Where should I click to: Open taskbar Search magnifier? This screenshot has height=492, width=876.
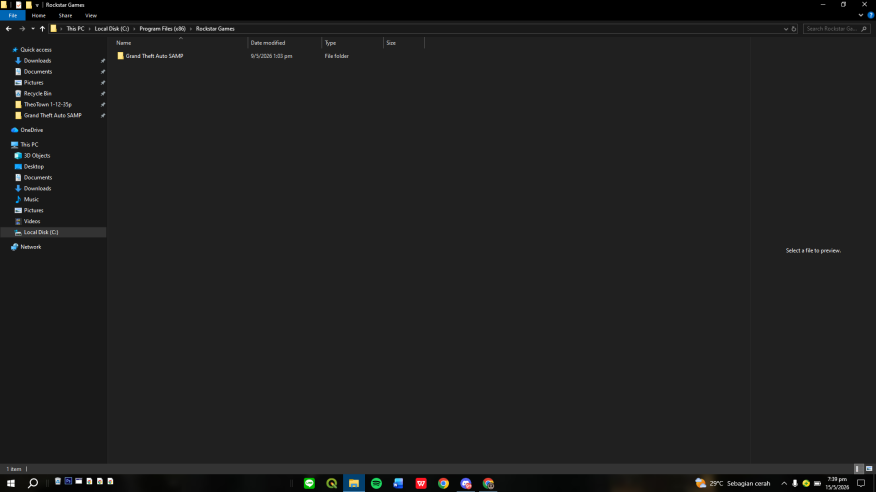coord(33,483)
